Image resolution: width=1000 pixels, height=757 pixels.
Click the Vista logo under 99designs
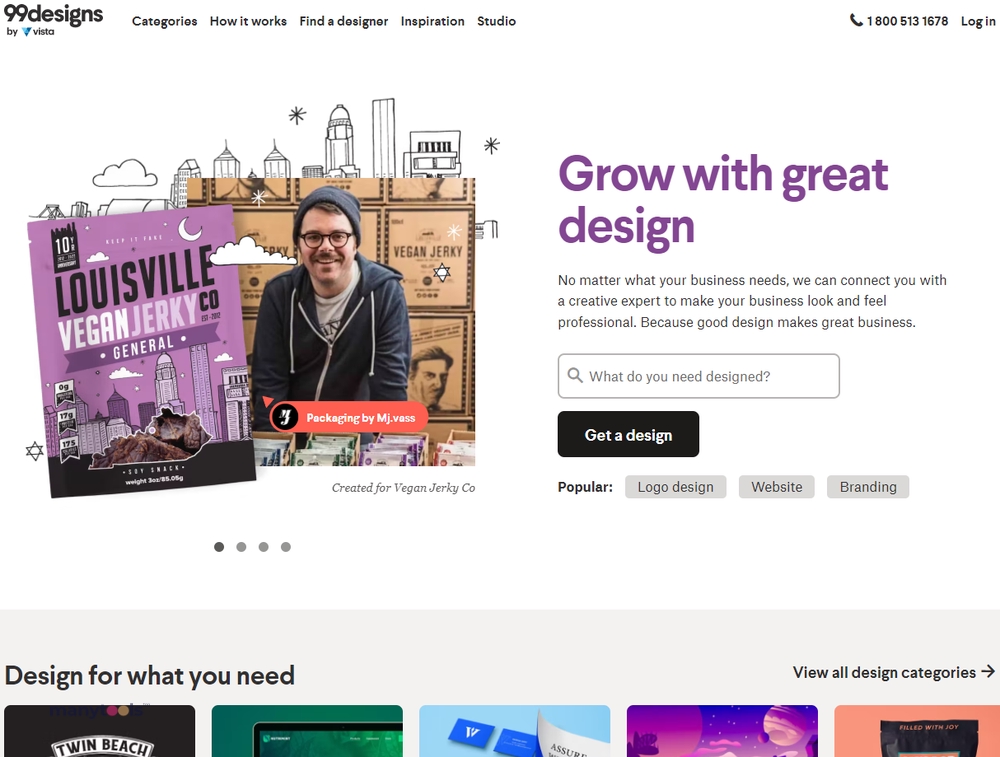[38, 31]
